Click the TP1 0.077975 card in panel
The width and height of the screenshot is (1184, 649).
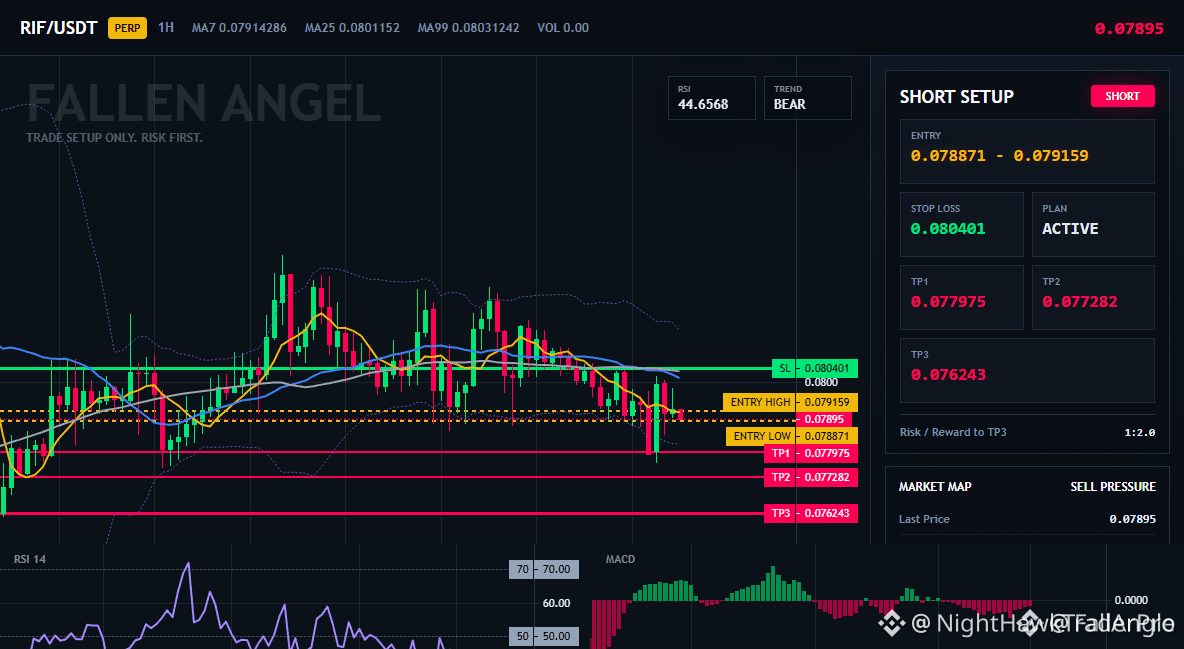[x=961, y=297]
